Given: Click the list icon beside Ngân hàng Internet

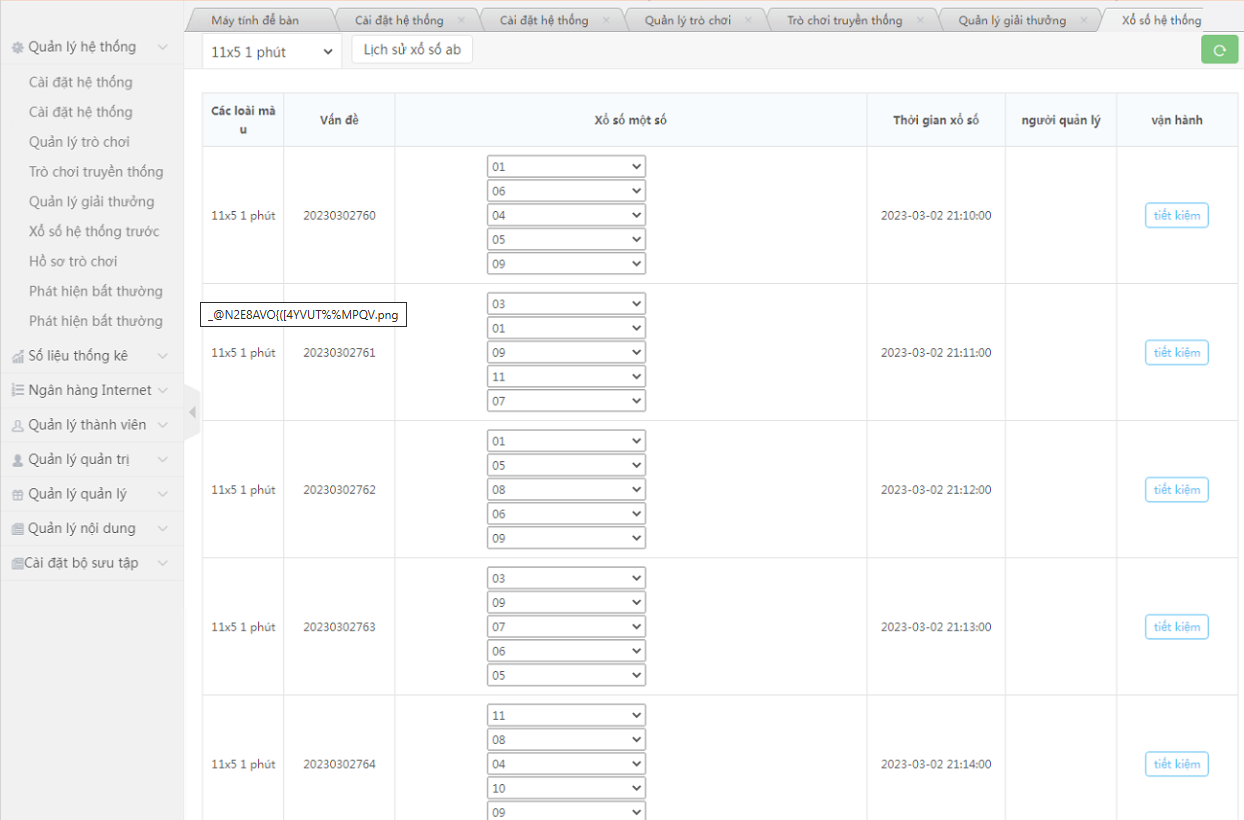Looking at the screenshot, I should pyautogui.click(x=17, y=391).
